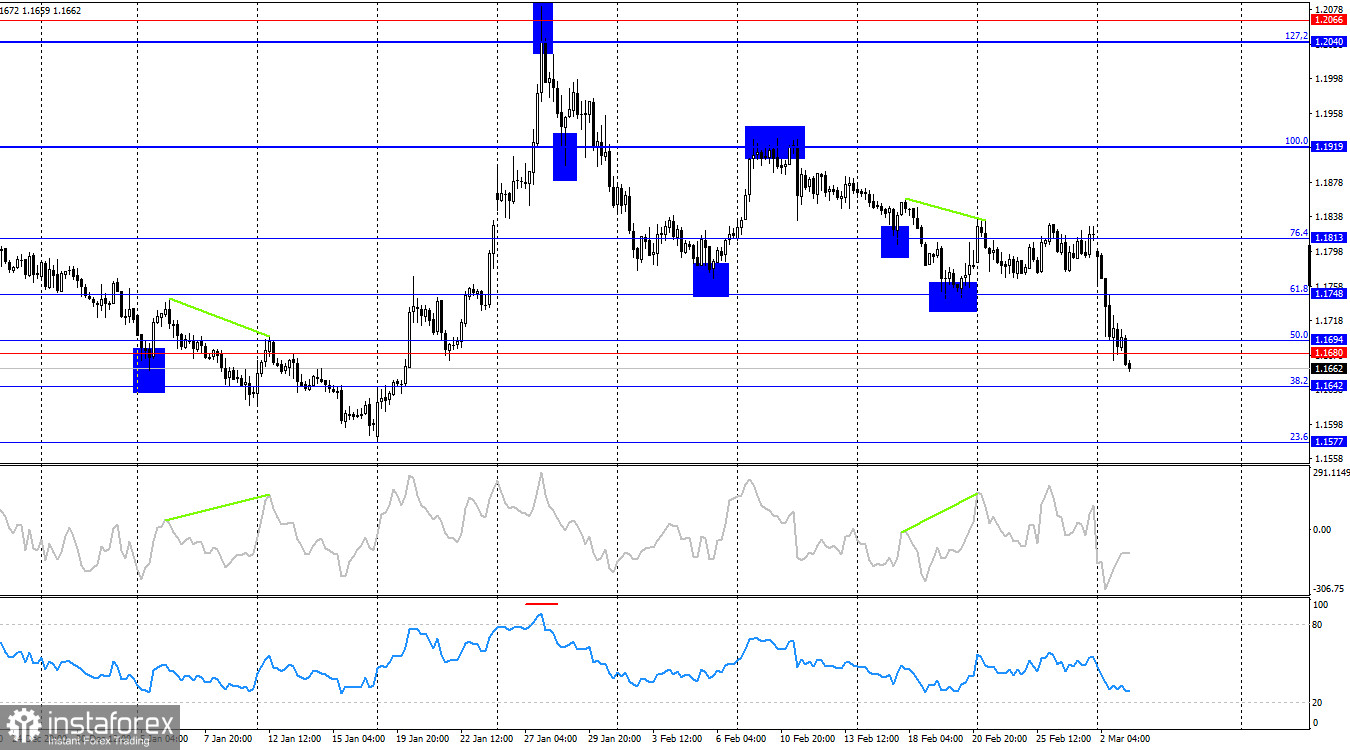Select the blue 1.1748 price axis label
Viewport: 1350px width, 750px height.
(1329, 294)
